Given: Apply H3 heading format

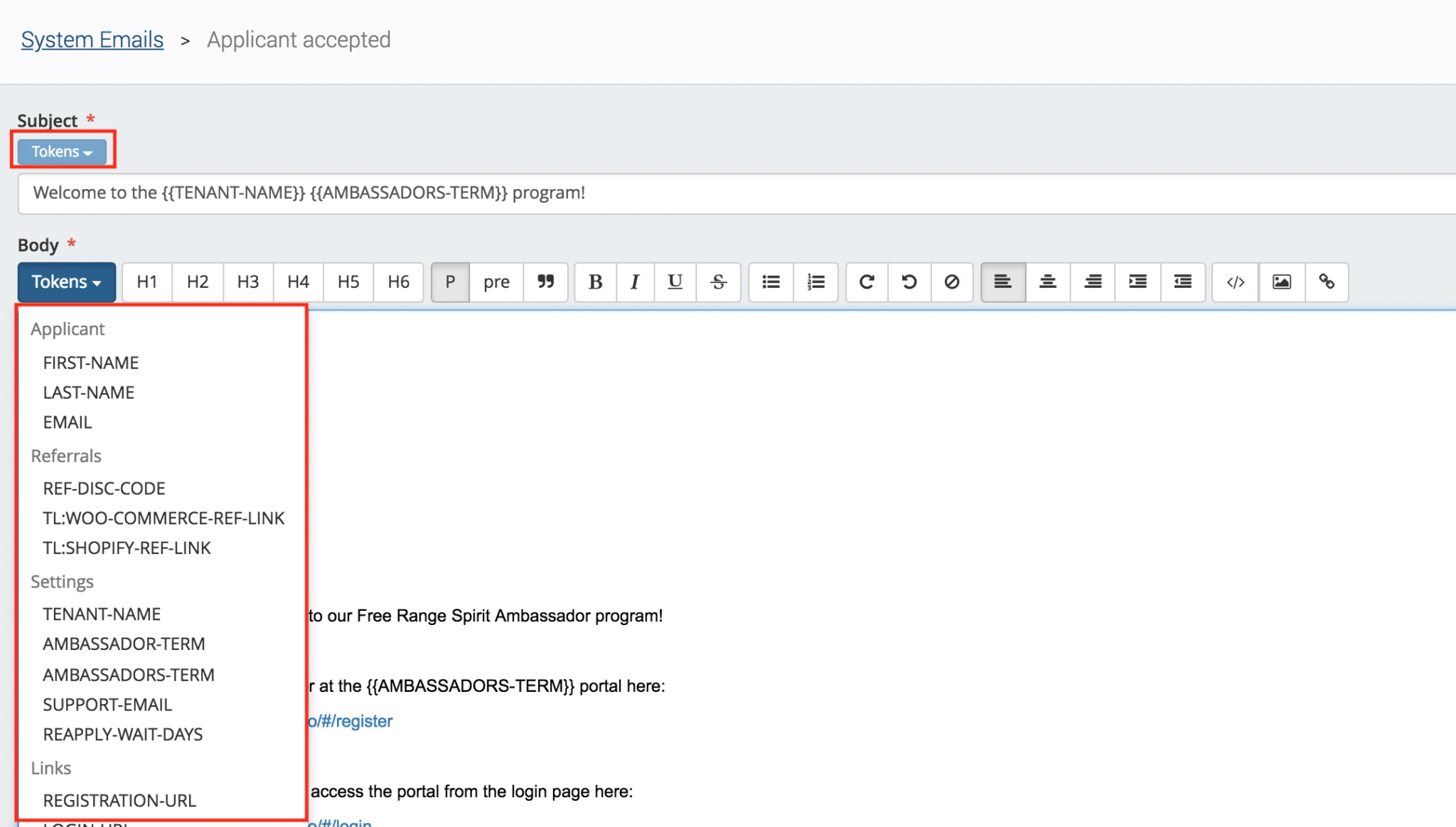Looking at the screenshot, I should (248, 282).
